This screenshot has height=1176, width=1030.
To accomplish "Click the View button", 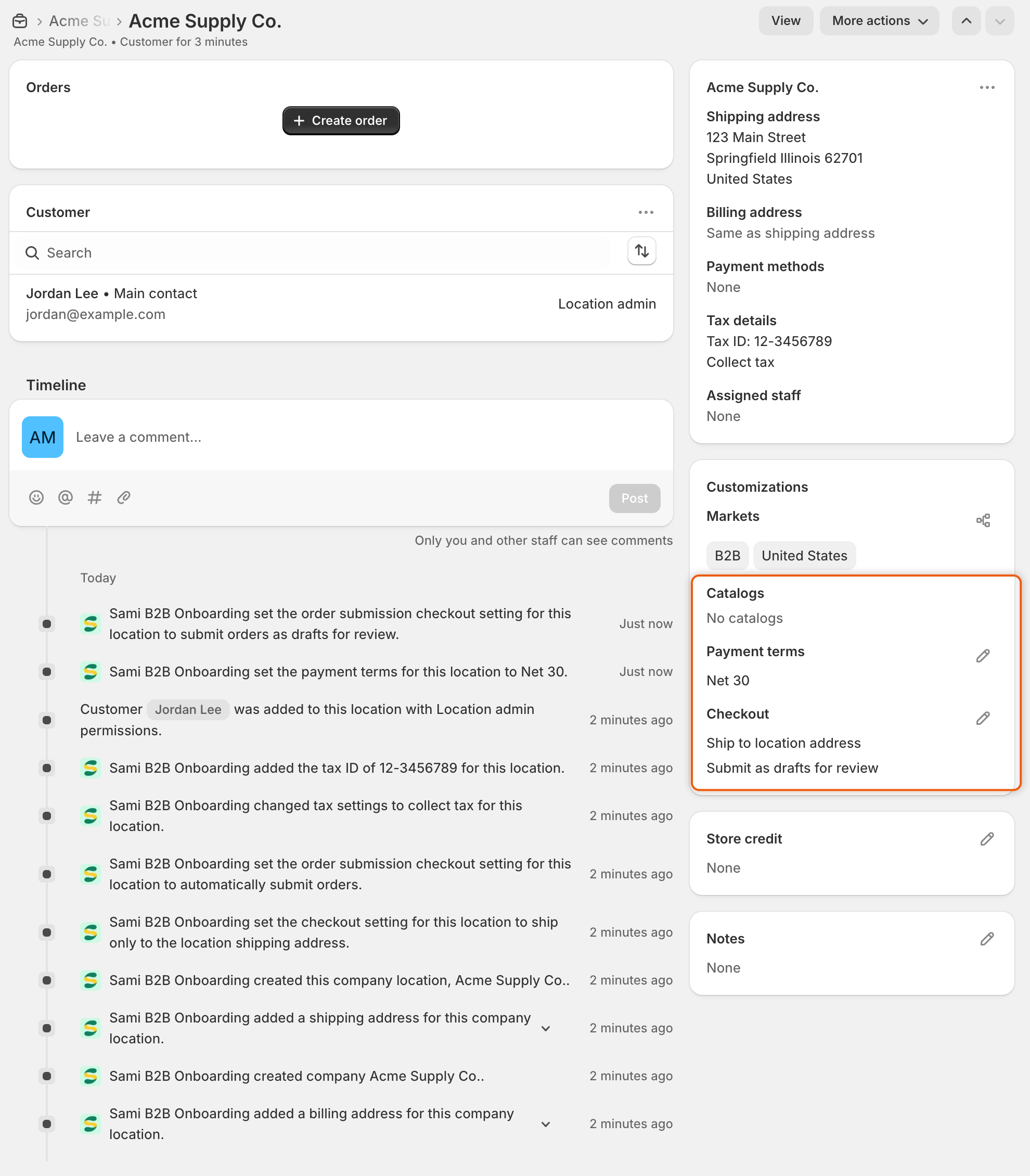I will click(x=786, y=21).
